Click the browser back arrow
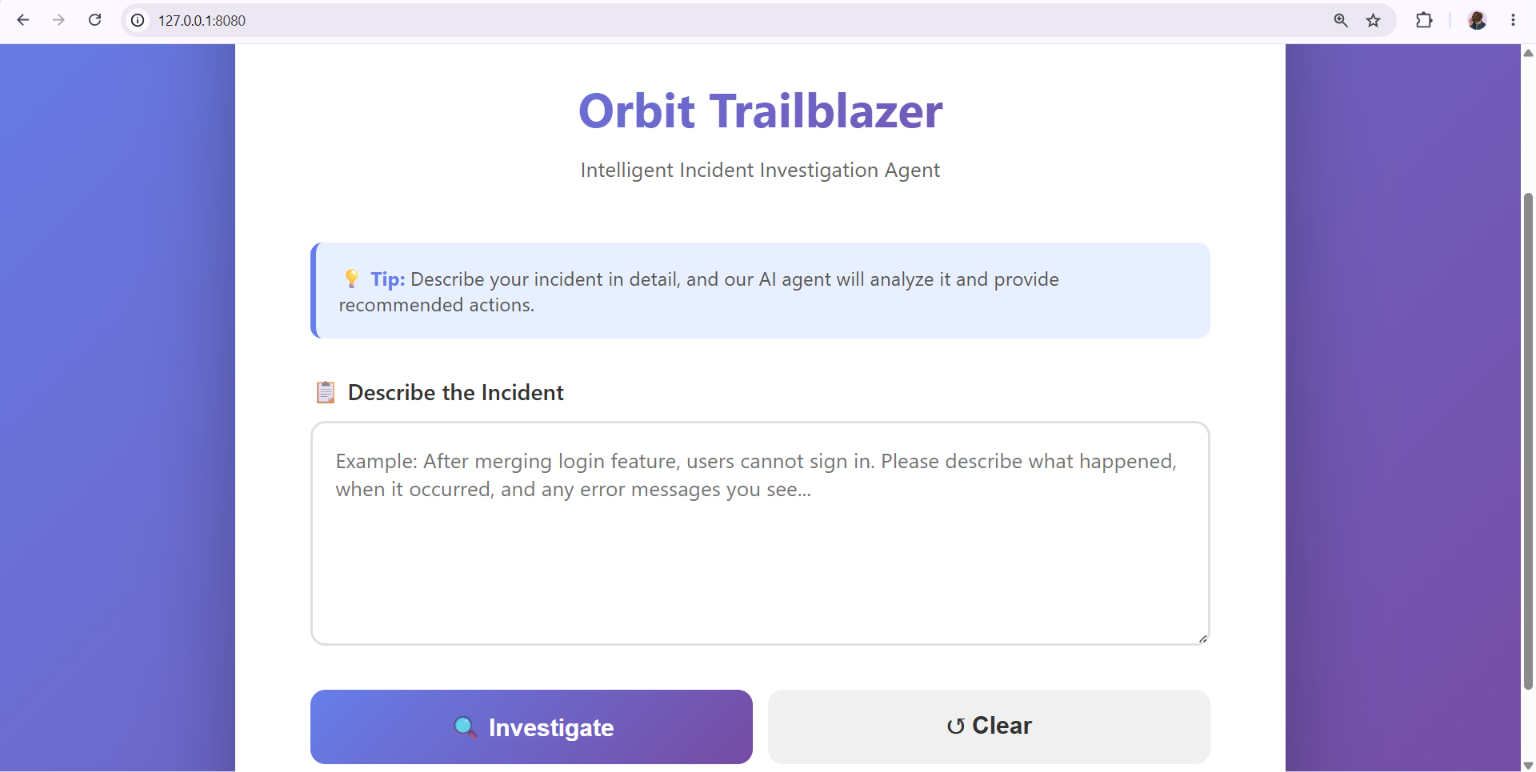 tap(23, 20)
